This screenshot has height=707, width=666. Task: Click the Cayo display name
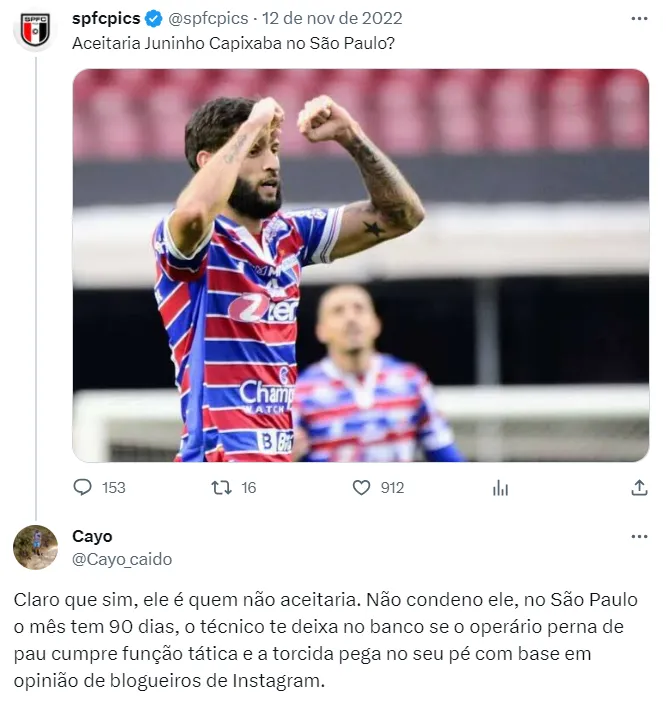click(x=92, y=537)
